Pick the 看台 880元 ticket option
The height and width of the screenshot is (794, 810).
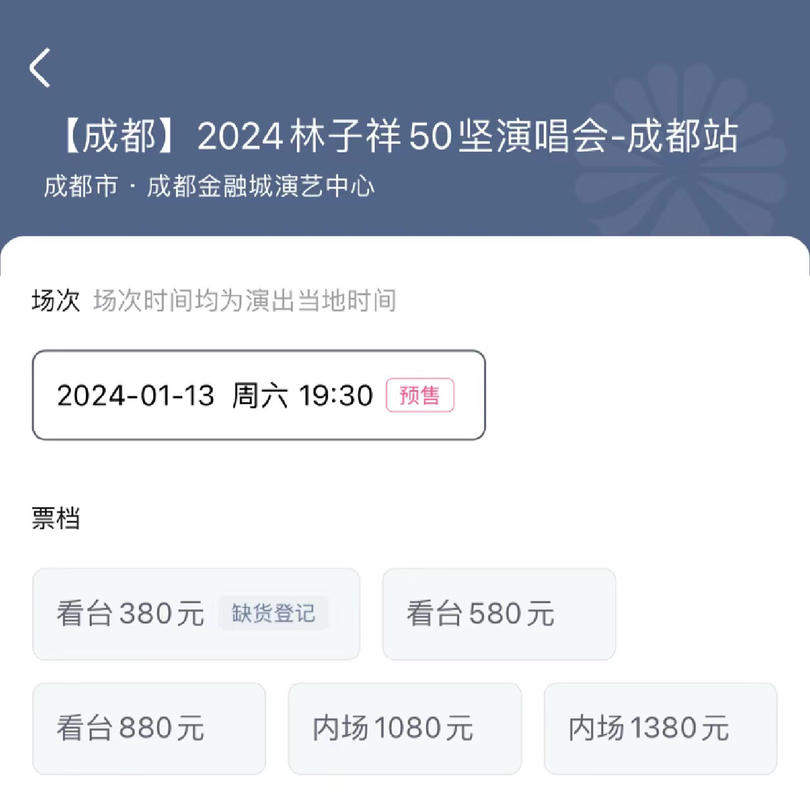(149, 728)
